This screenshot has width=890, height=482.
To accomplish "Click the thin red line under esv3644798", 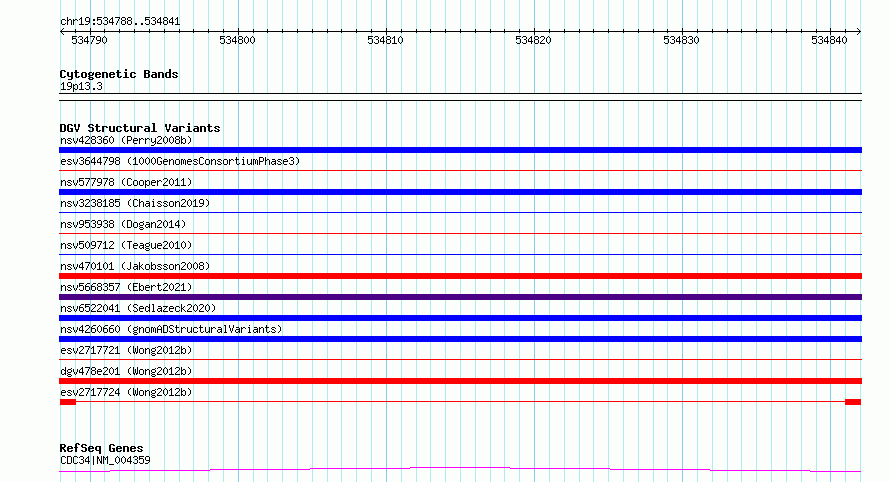I will [x=460, y=170].
